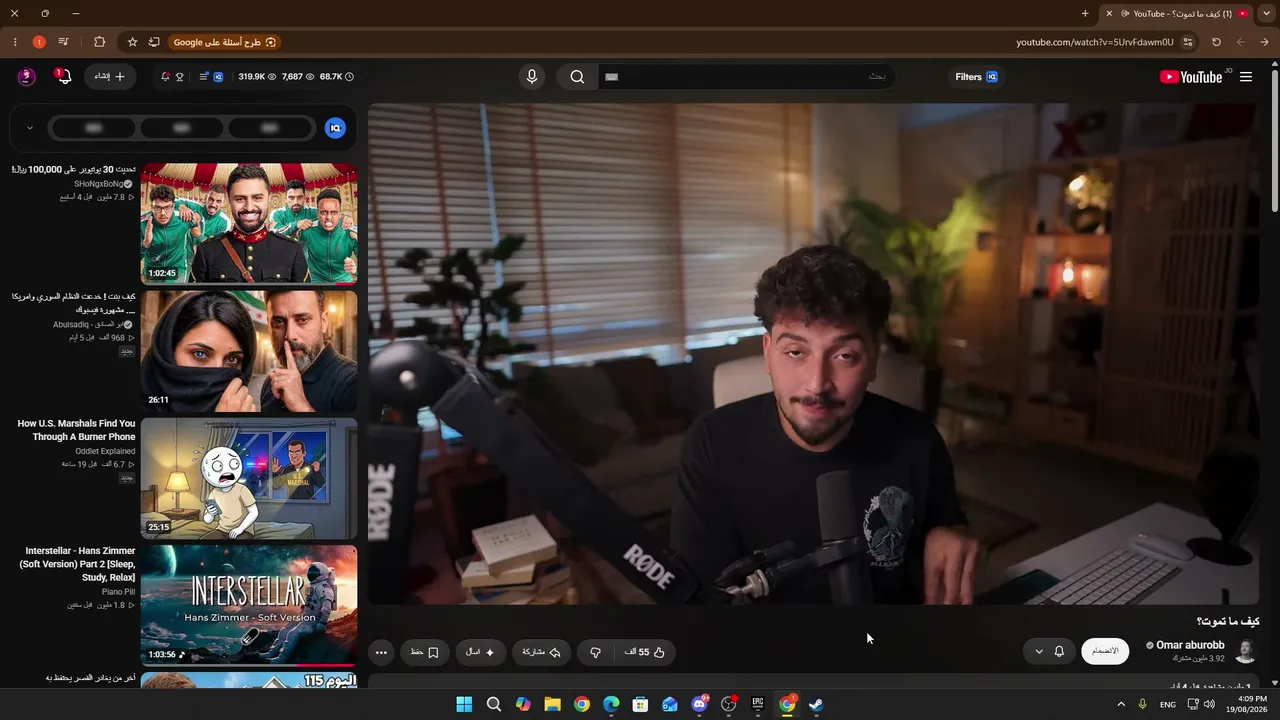Click the vidIQ alert bell icon

click(x=165, y=77)
